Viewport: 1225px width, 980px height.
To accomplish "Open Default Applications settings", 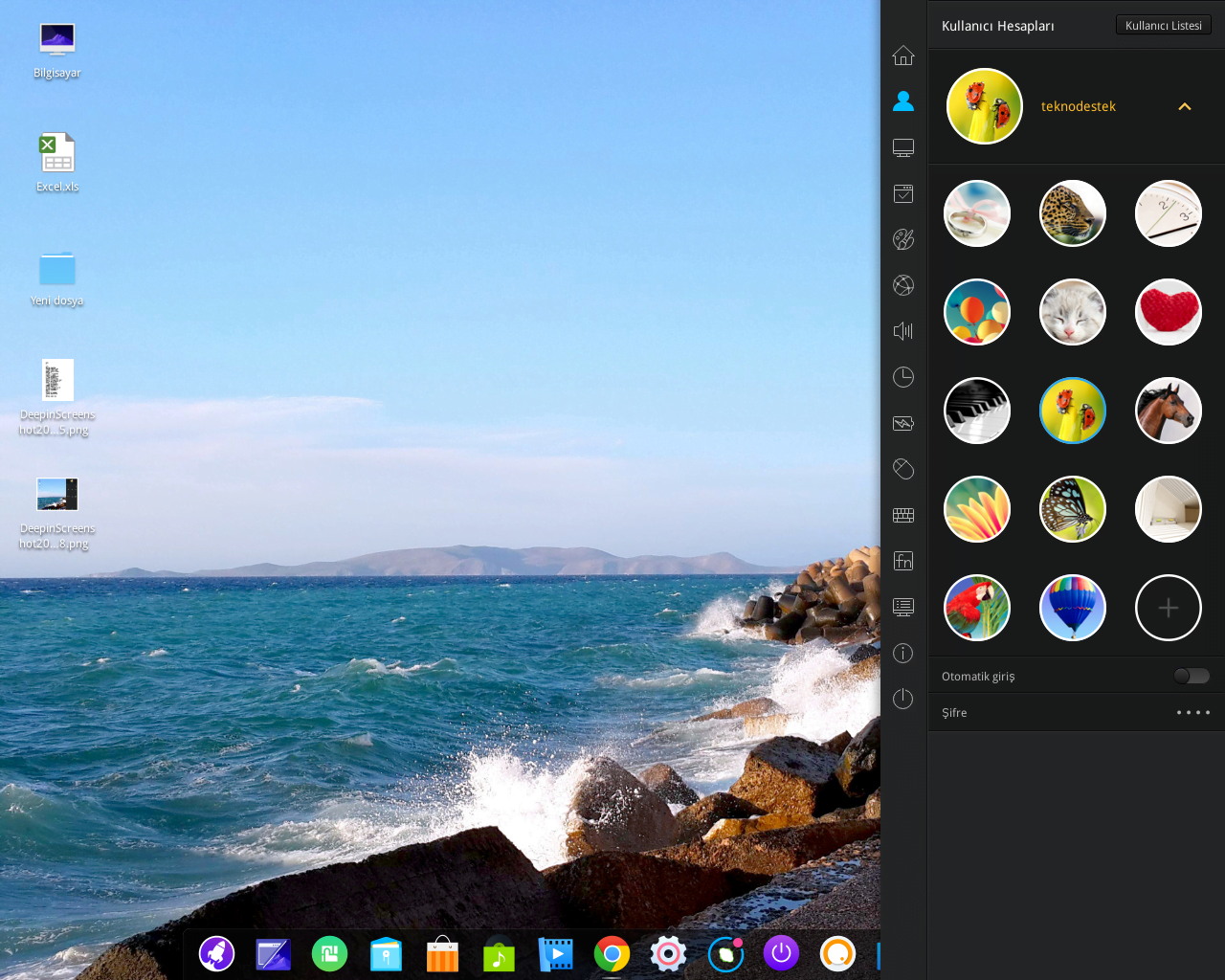I will [x=903, y=192].
